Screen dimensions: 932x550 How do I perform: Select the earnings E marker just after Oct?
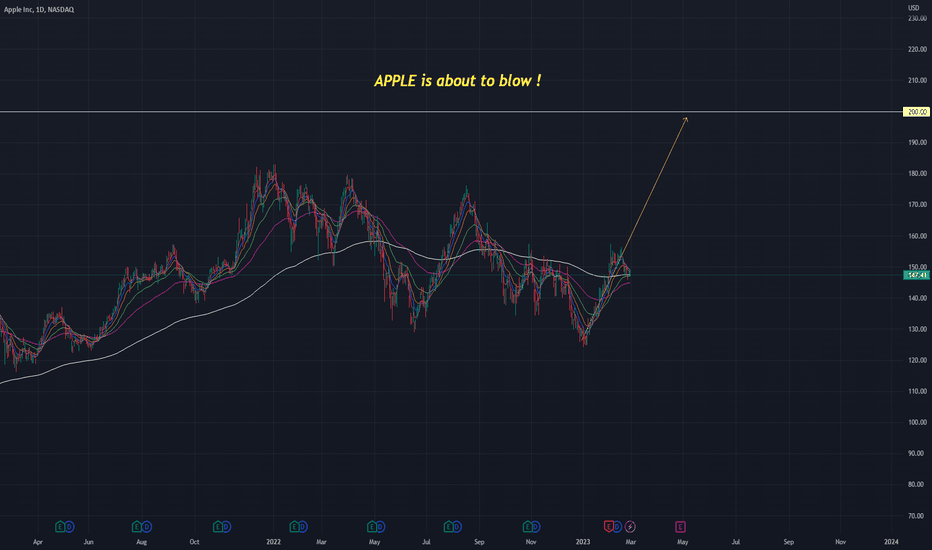218,526
